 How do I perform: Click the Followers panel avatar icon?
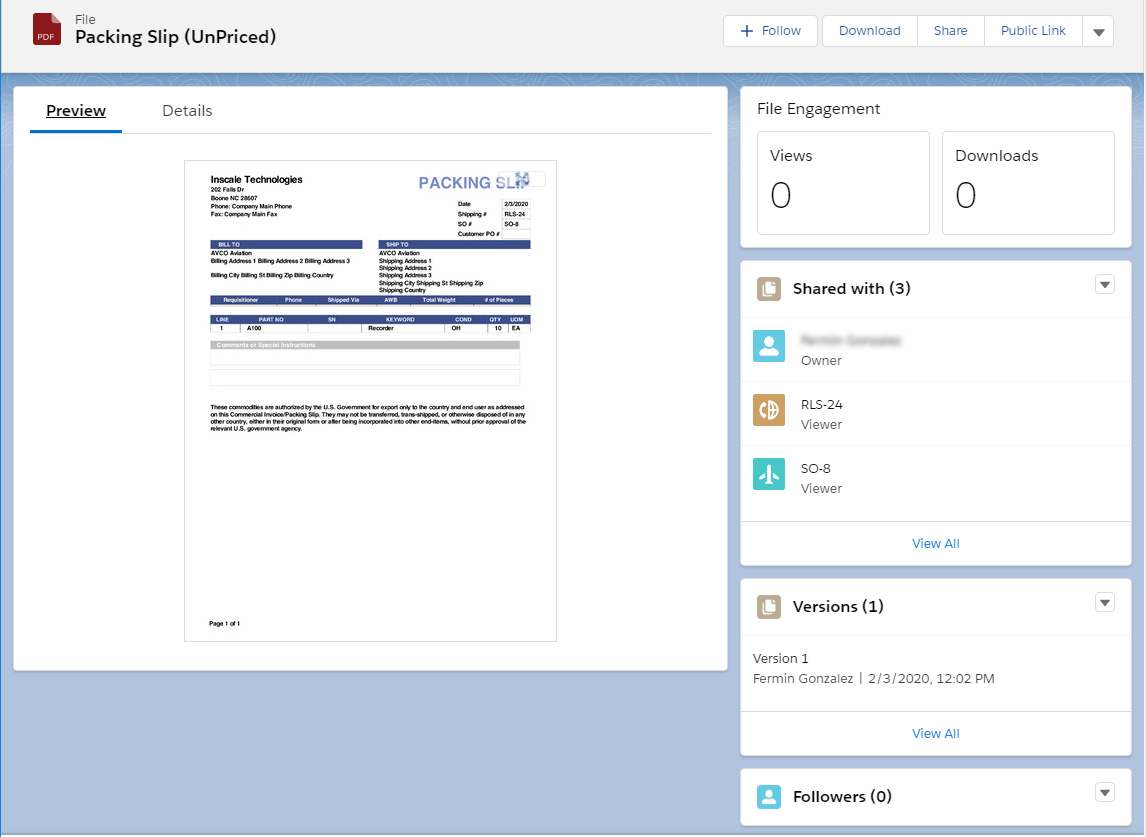(769, 796)
